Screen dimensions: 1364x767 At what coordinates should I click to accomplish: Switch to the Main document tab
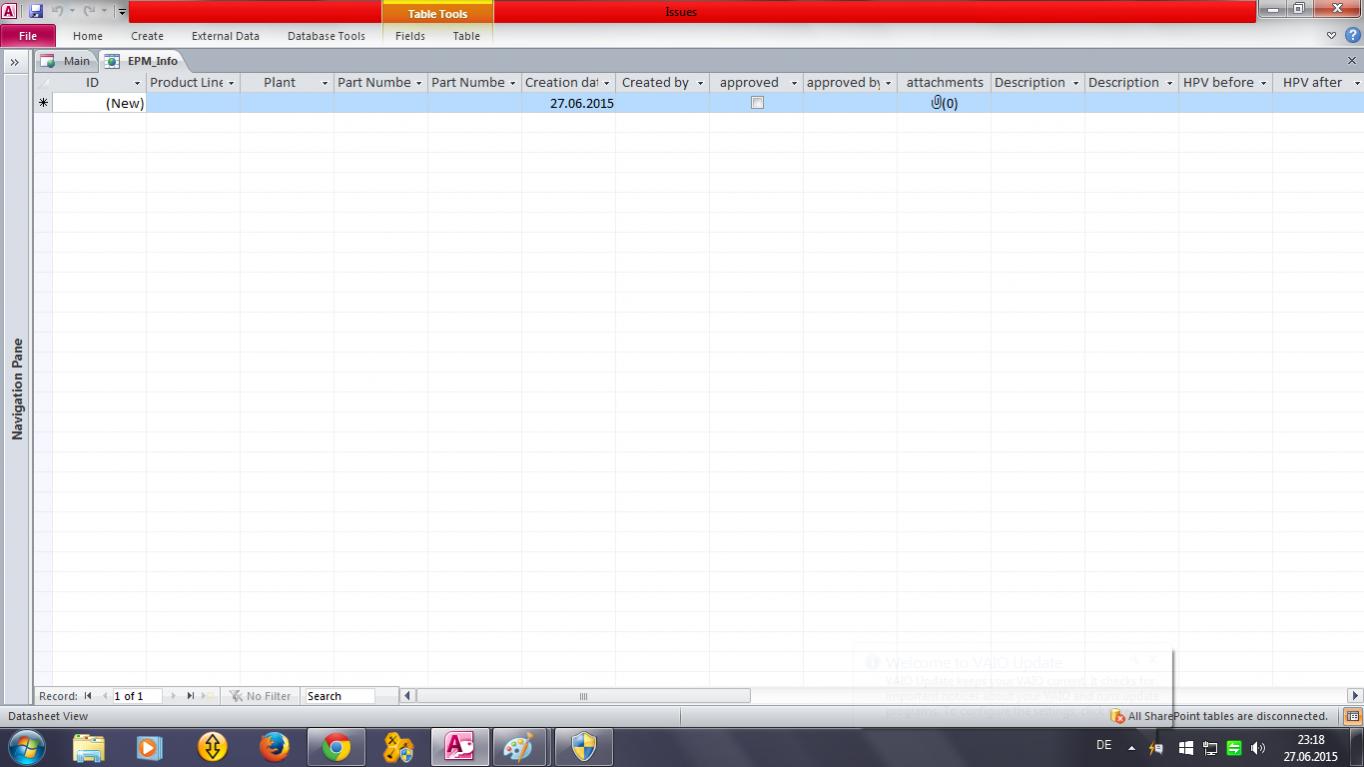point(66,61)
